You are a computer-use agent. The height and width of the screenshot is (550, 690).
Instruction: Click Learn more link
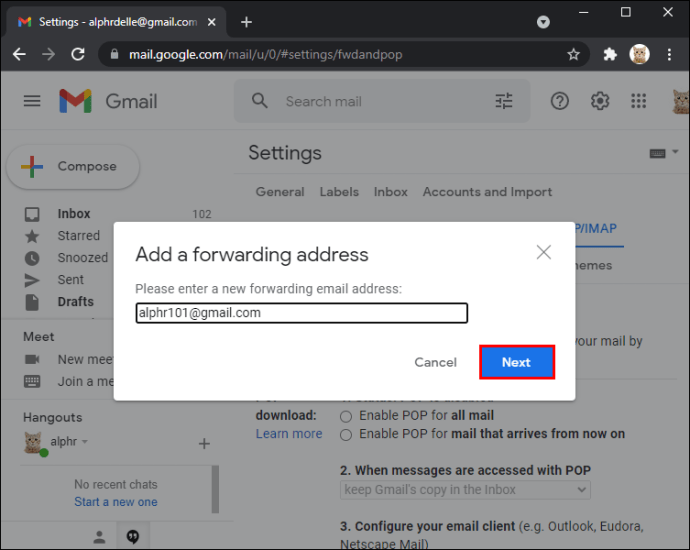(289, 434)
